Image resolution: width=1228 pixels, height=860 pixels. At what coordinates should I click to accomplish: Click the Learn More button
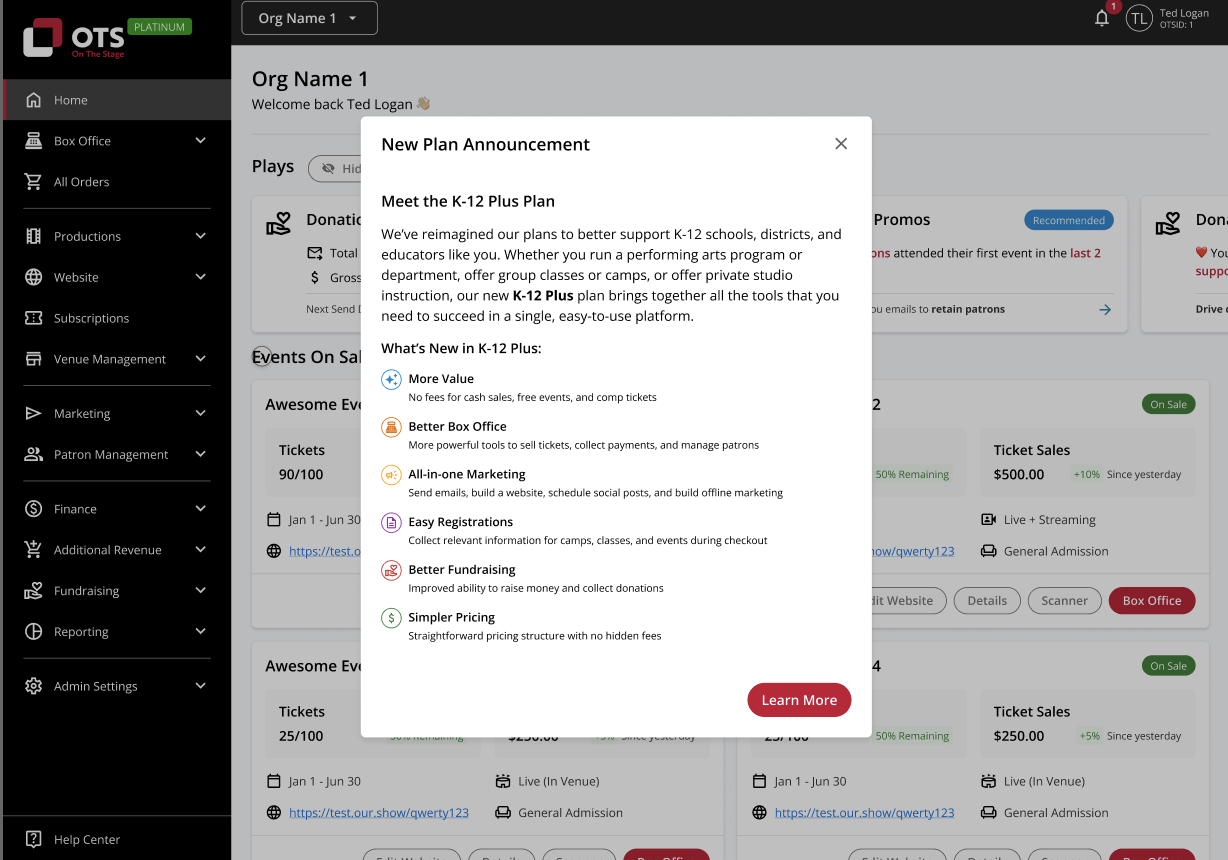[x=799, y=700]
